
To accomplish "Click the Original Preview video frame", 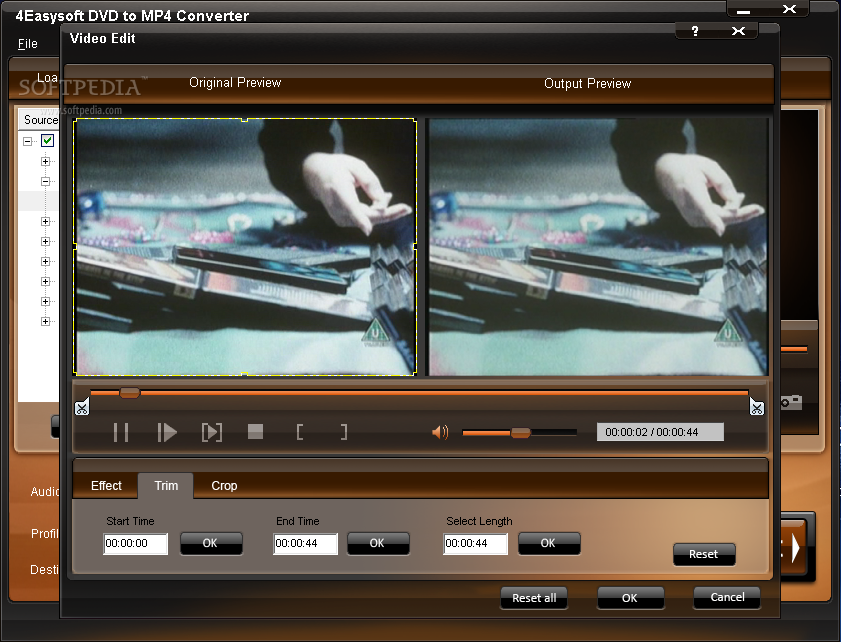I will point(245,246).
